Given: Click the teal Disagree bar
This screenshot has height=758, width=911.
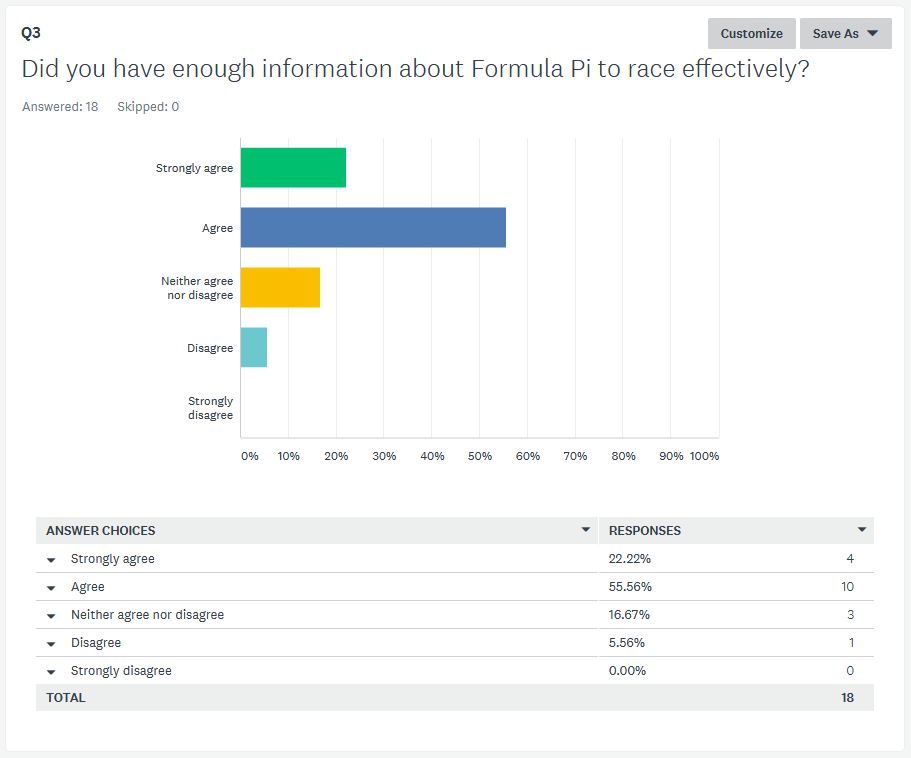Looking at the screenshot, I should coord(254,347).
